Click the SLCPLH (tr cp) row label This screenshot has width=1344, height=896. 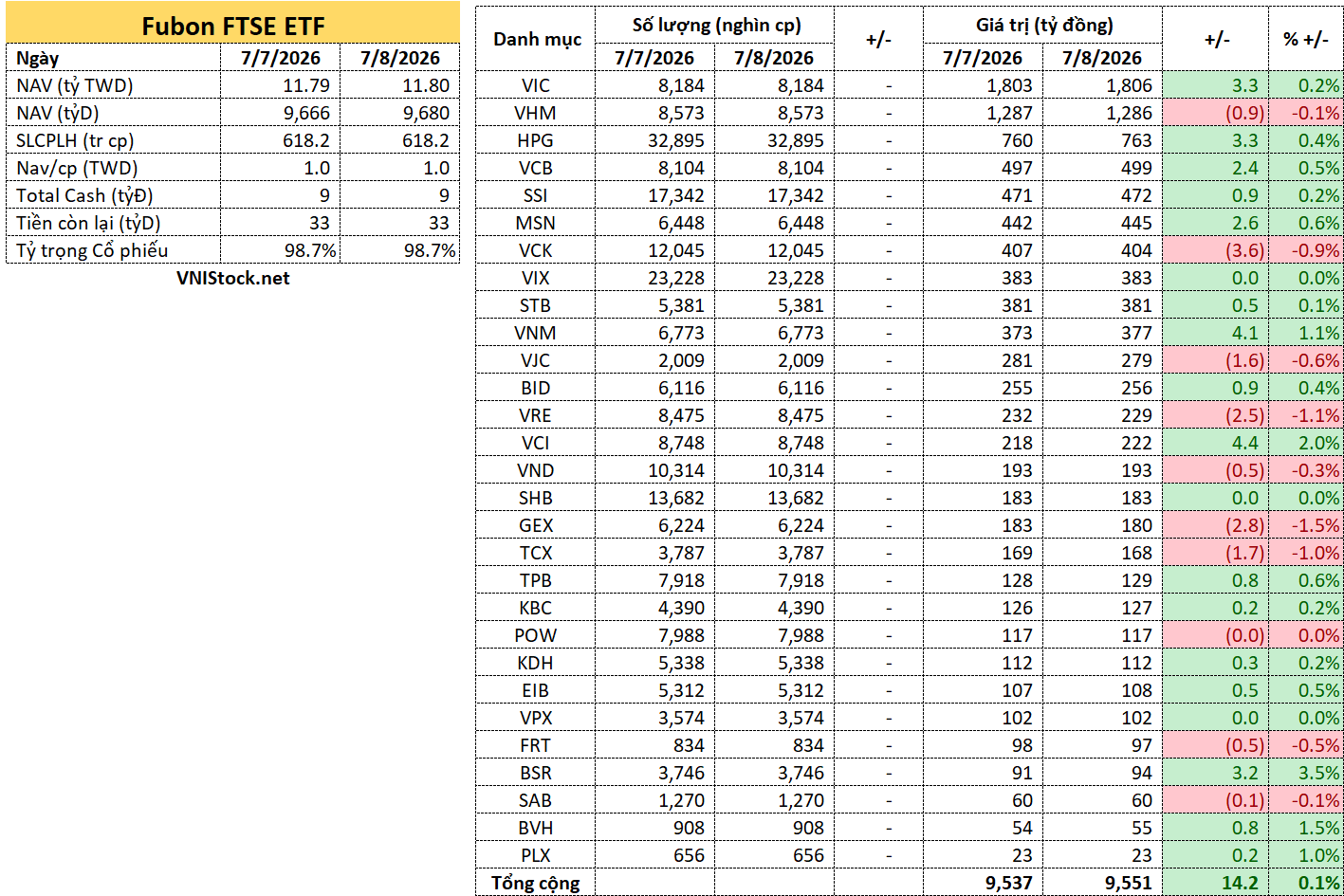[113, 140]
